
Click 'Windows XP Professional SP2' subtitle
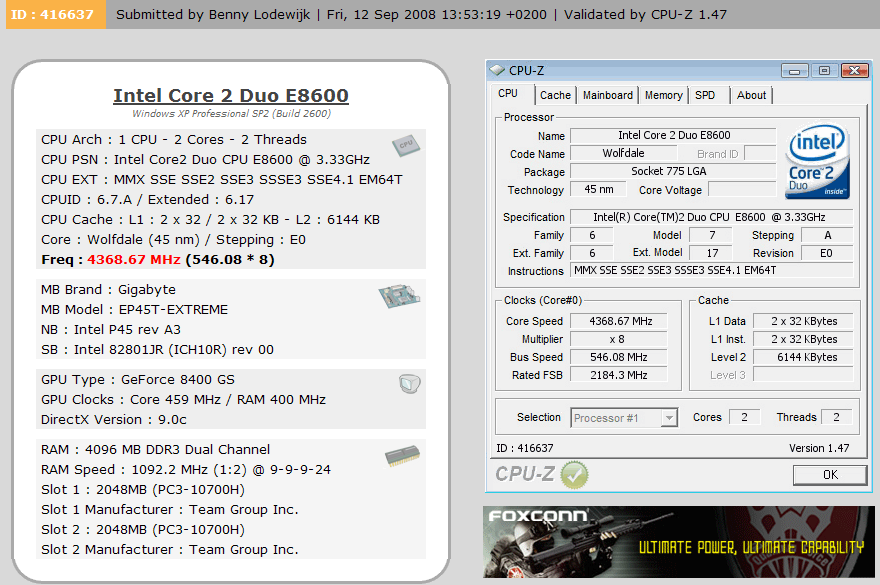coord(231,113)
